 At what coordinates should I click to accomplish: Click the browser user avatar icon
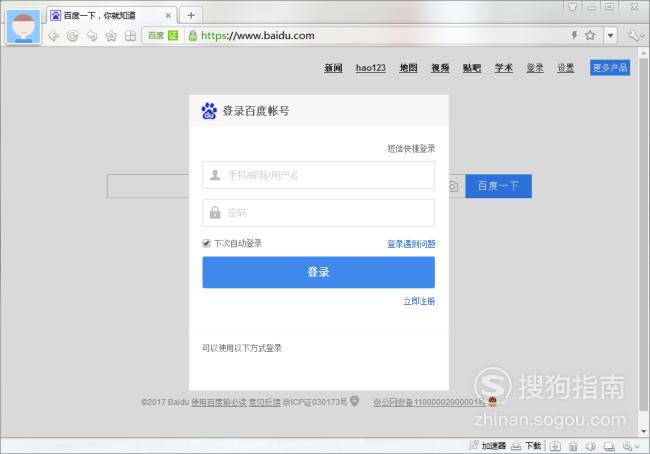[24, 27]
